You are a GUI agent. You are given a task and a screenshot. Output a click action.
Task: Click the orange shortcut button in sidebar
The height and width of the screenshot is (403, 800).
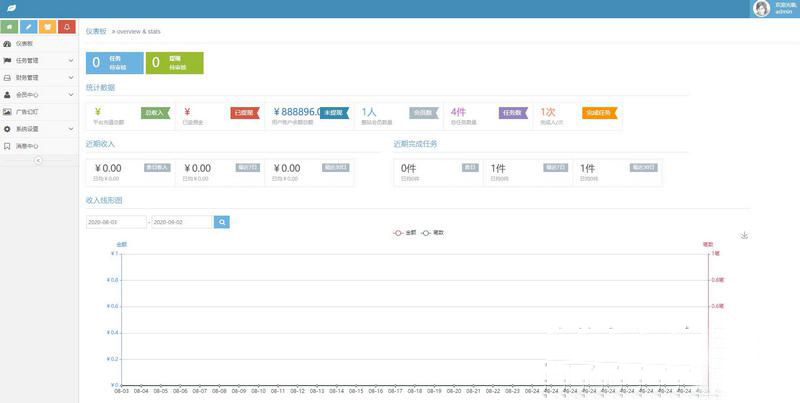(48, 27)
